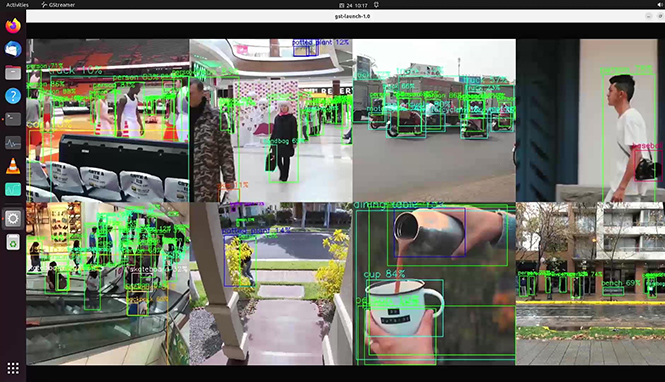Launch VLC media player cone icon
Image resolution: width=665 pixels, height=382 pixels.
pos(13,166)
